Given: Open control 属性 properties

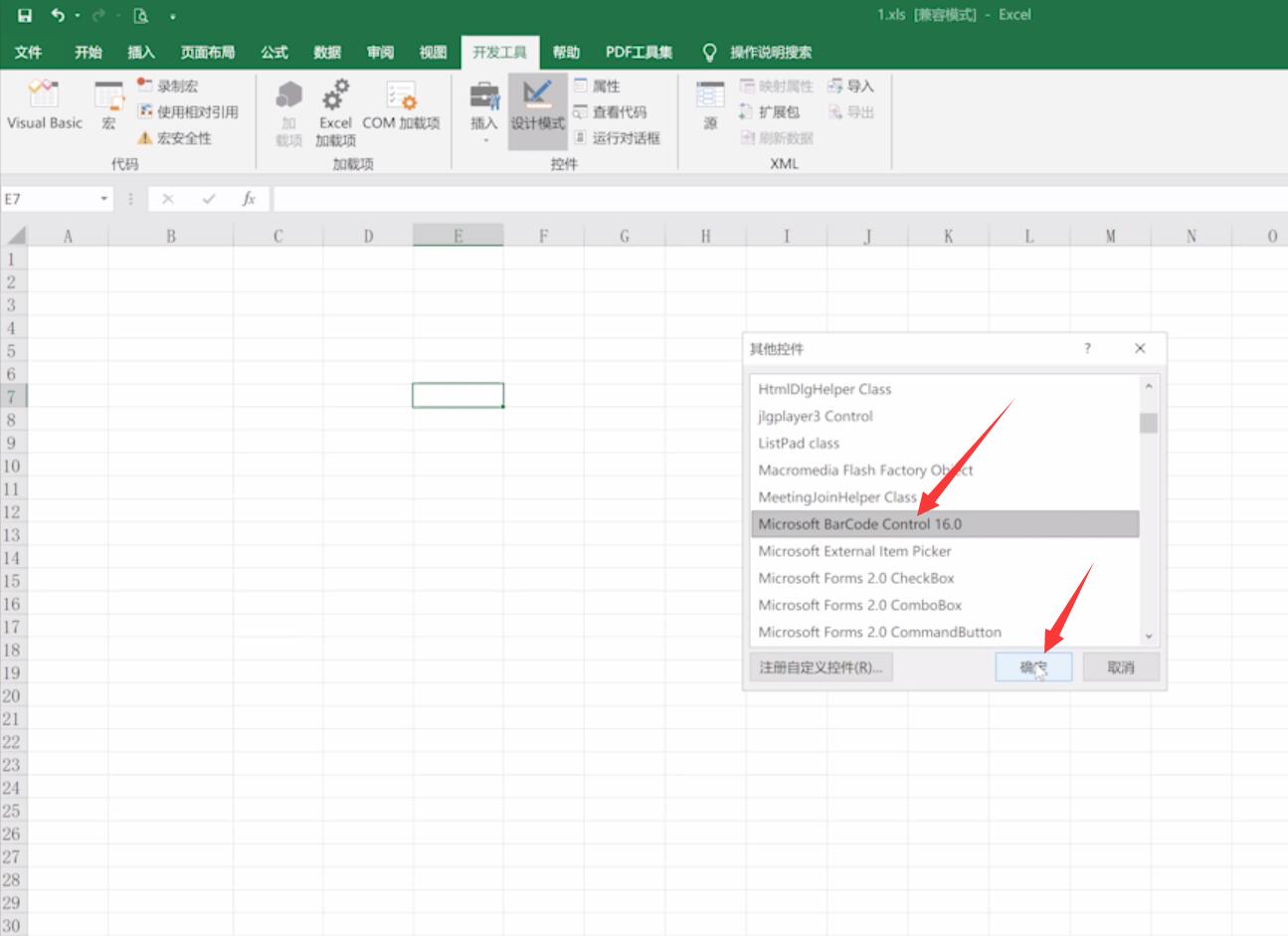Looking at the screenshot, I should tap(597, 87).
